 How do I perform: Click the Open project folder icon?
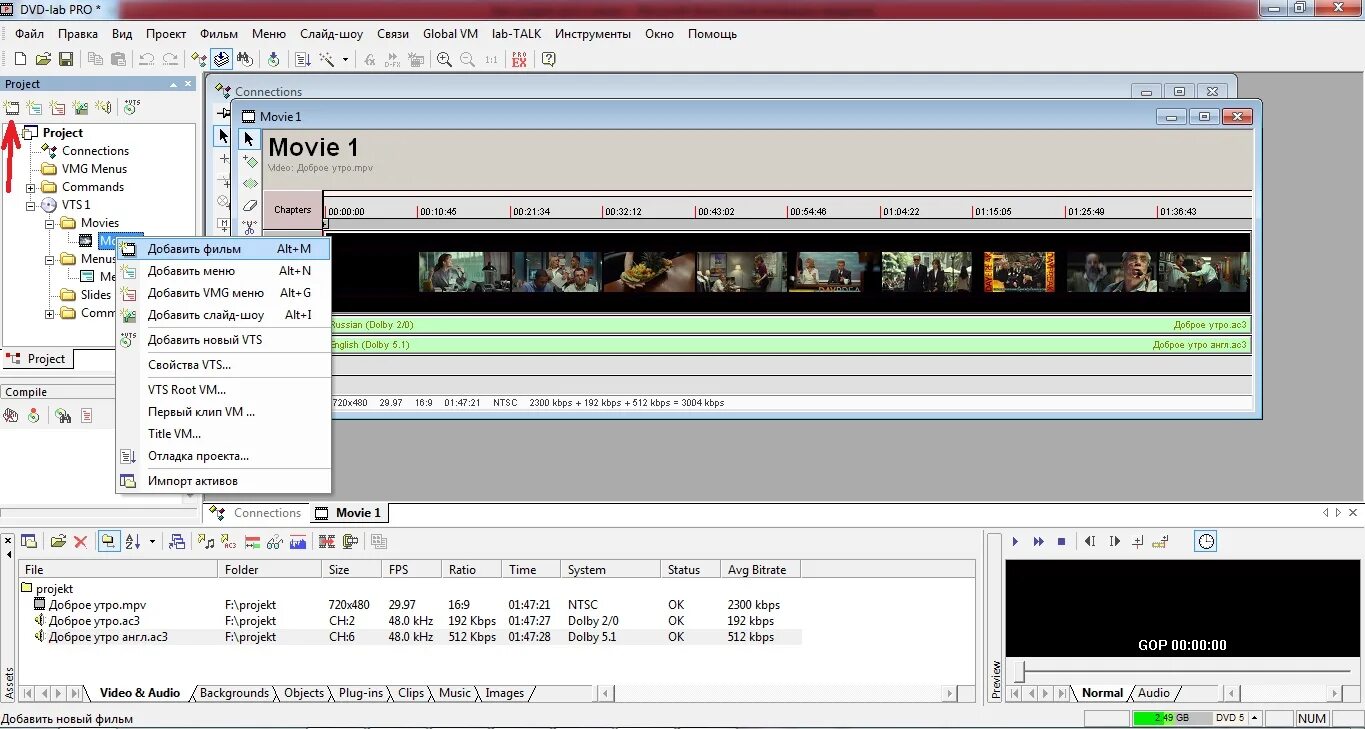[43, 59]
